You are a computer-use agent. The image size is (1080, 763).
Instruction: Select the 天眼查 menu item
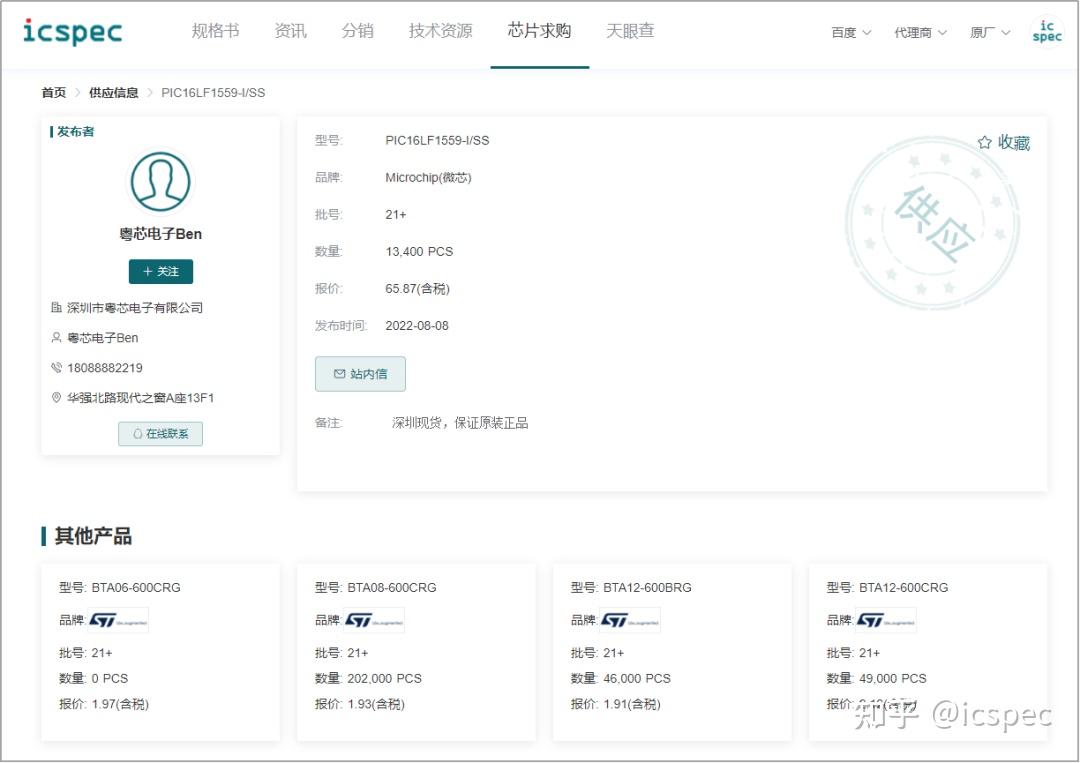coord(630,31)
